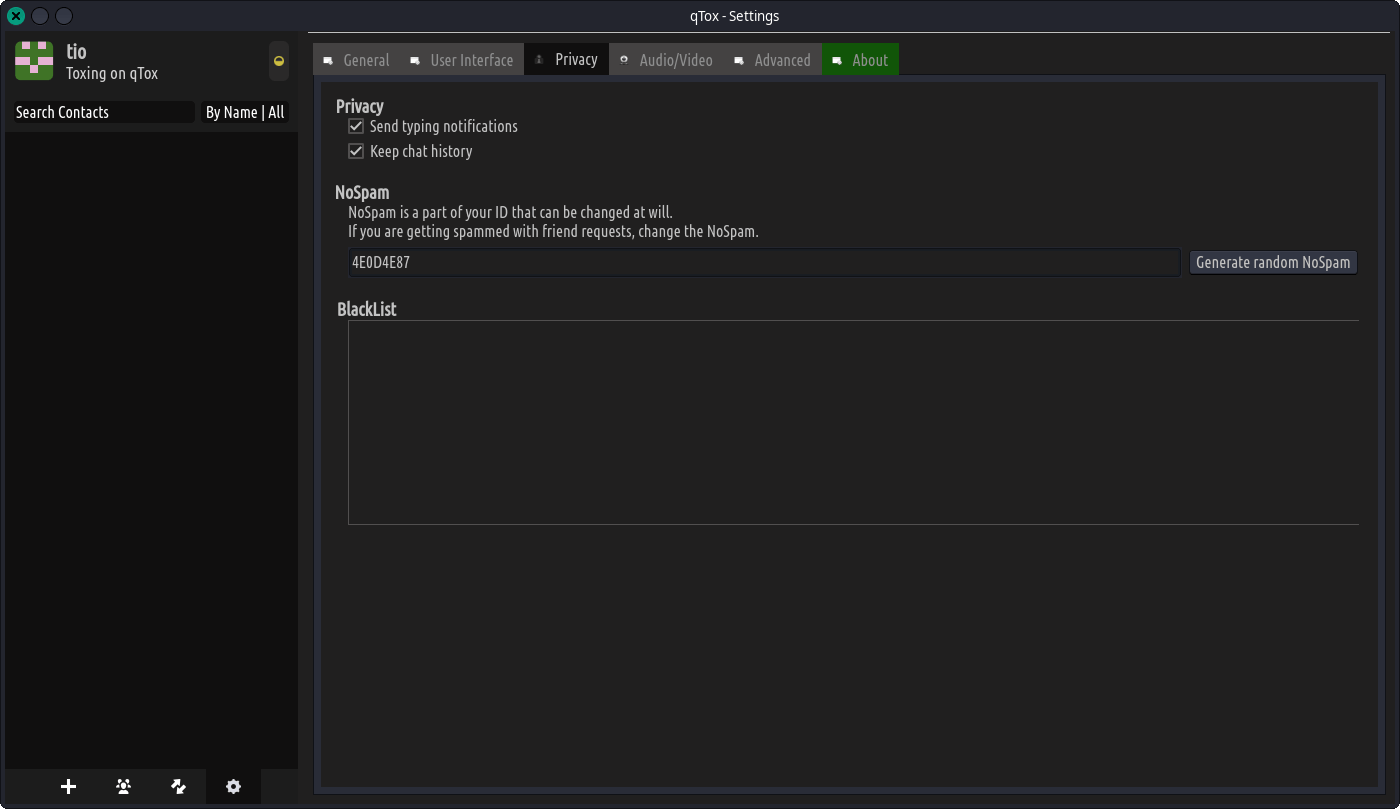The height and width of the screenshot is (809, 1400).
Task: Open the group chat icon
Action: [123, 787]
